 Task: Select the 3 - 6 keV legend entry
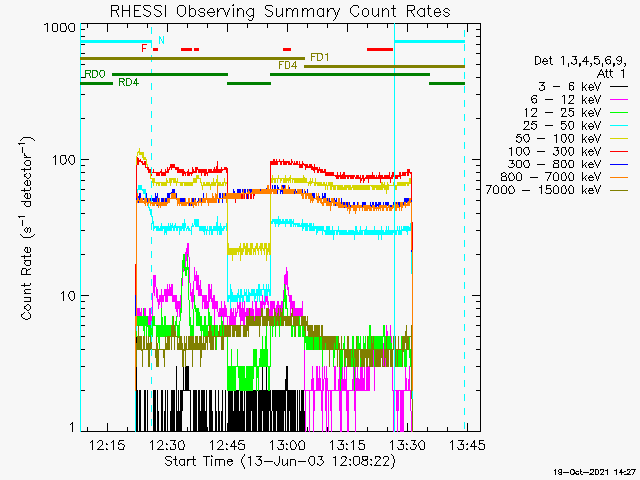(583, 87)
